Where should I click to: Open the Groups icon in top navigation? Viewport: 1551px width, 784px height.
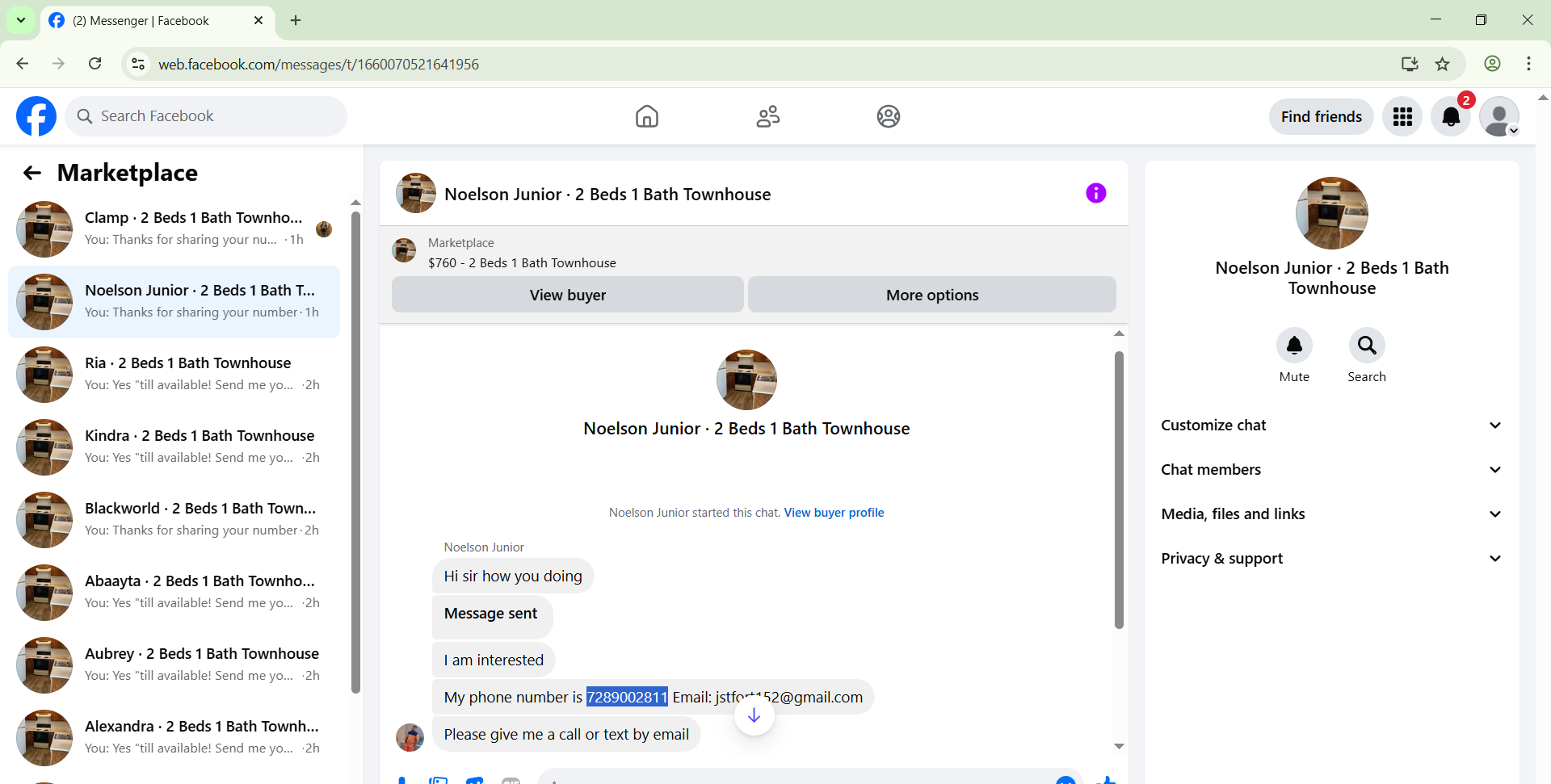pyautogui.click(x=889, y=116)
